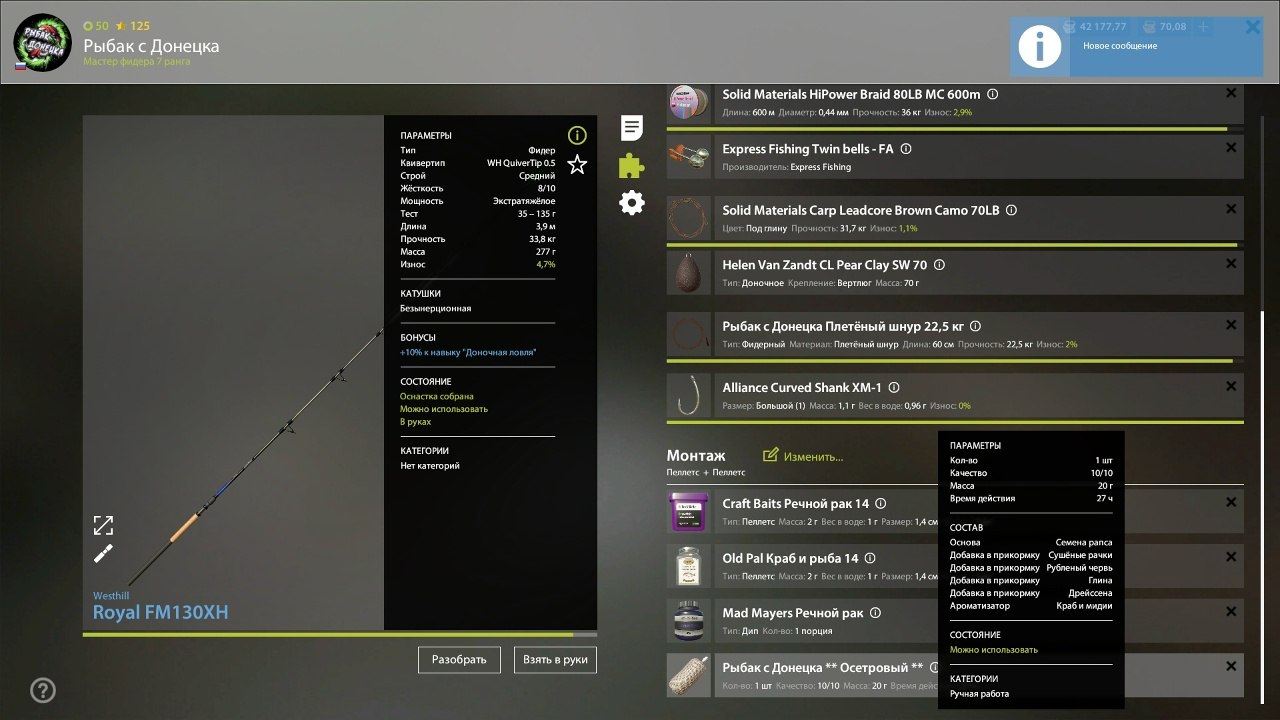Image resolution: width=1280 pixels, height=720 pixels.
Task: Show info for Плетёный шнур 22,5 кг
Action: coord(976,326)
